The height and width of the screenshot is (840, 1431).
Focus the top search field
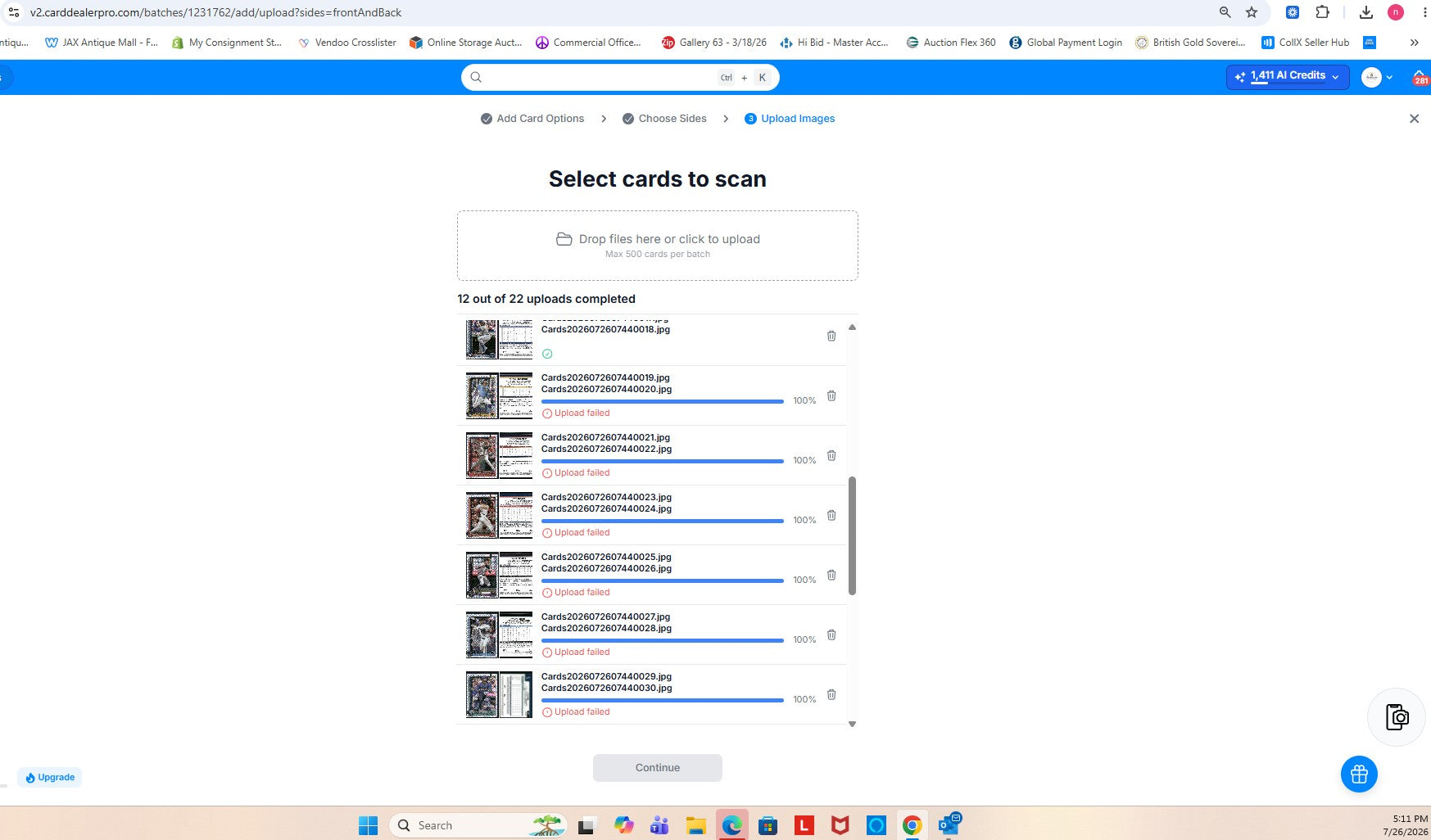pos(620,77)
